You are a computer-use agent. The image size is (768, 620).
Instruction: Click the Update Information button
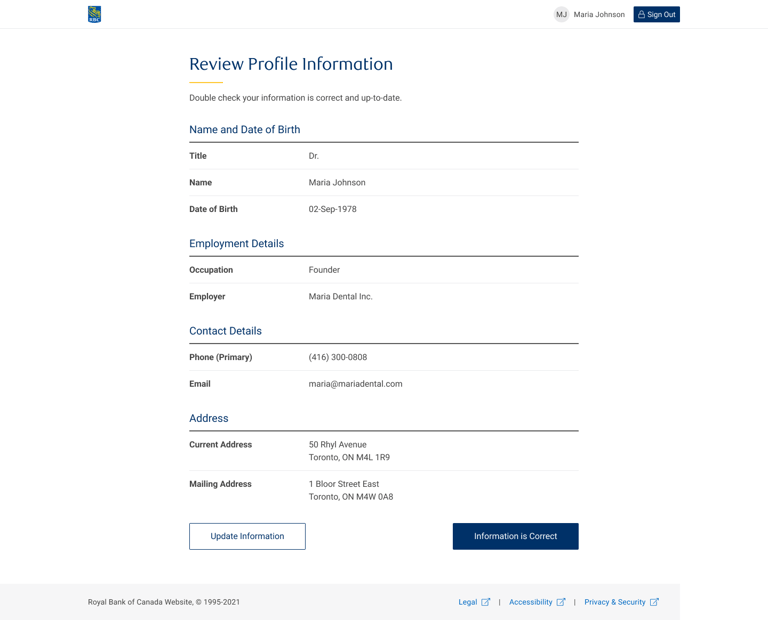[247, 536]
